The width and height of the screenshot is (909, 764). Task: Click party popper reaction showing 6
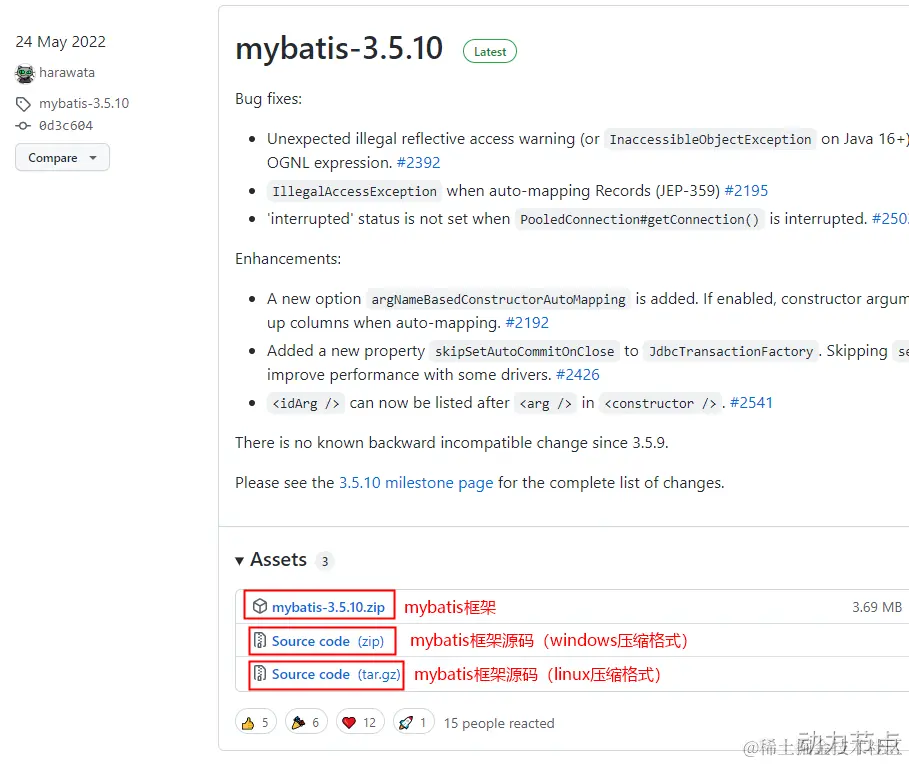(306, 722)
